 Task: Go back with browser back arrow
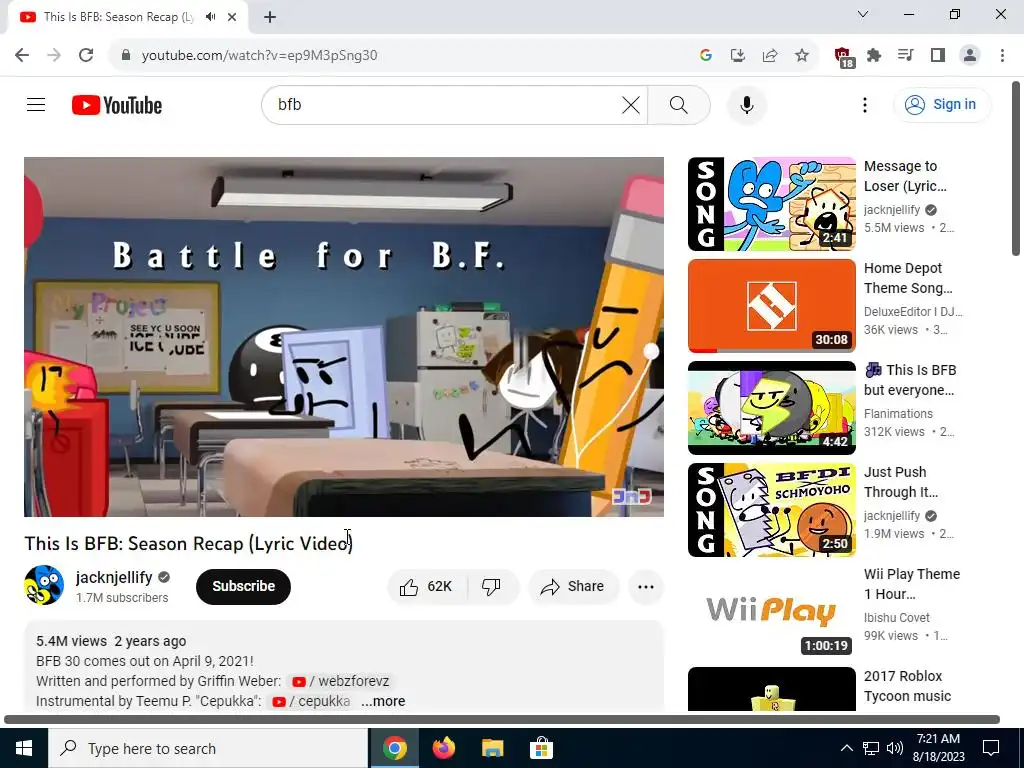[22, 55]
